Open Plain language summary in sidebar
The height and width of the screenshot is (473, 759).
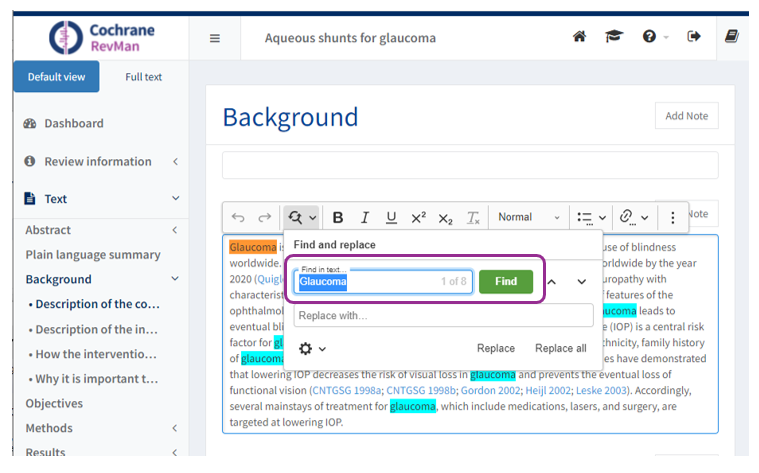tap(93, 255)
